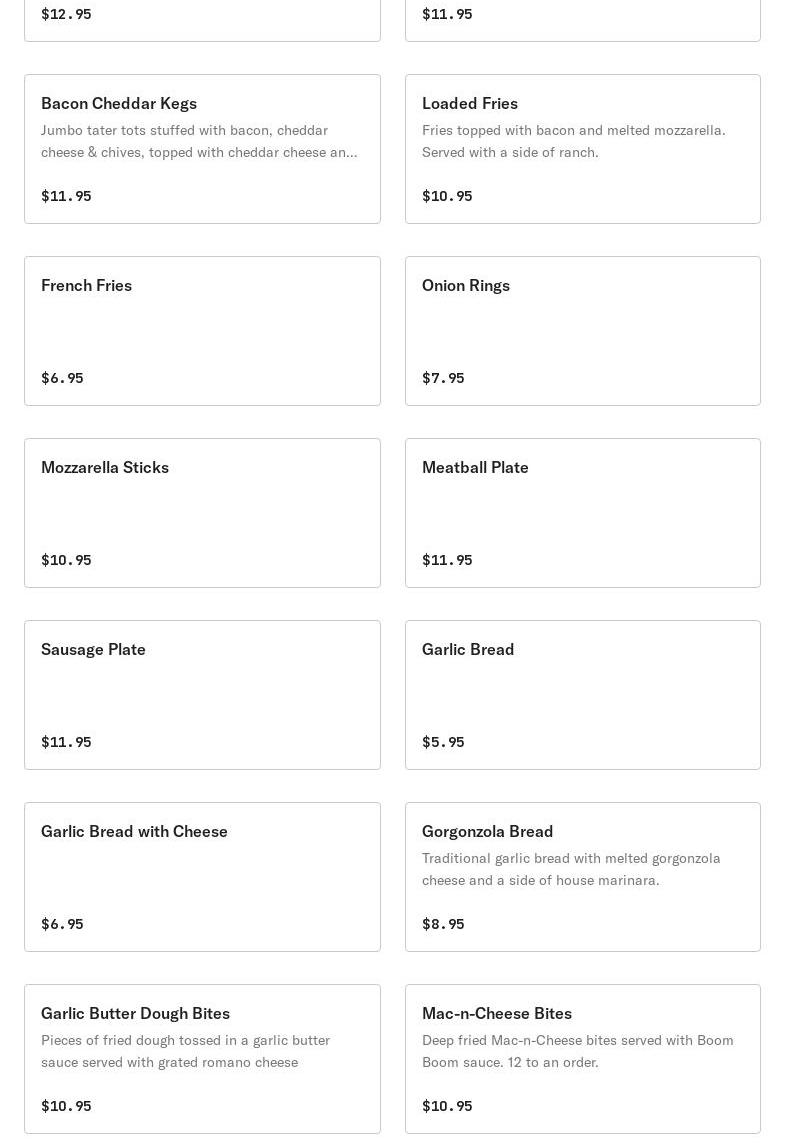
Task: Open Garlic Butter Dough Bites item
Action: pos(202,1059)
